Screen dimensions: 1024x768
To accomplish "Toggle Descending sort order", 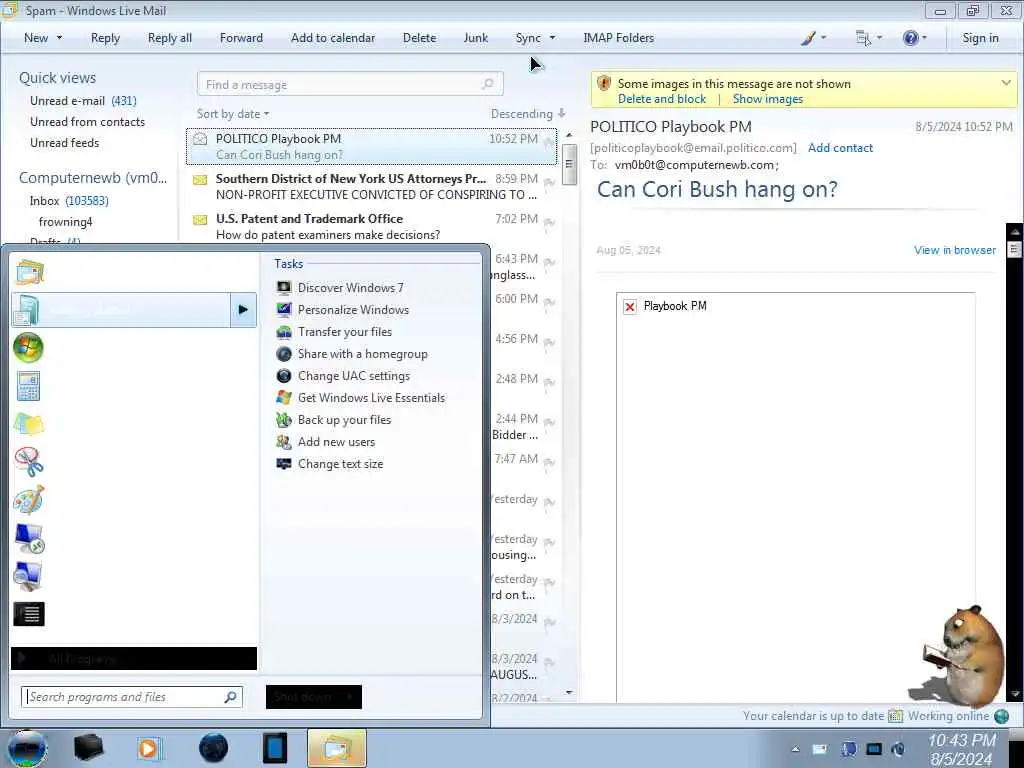I will click(528, 114).
